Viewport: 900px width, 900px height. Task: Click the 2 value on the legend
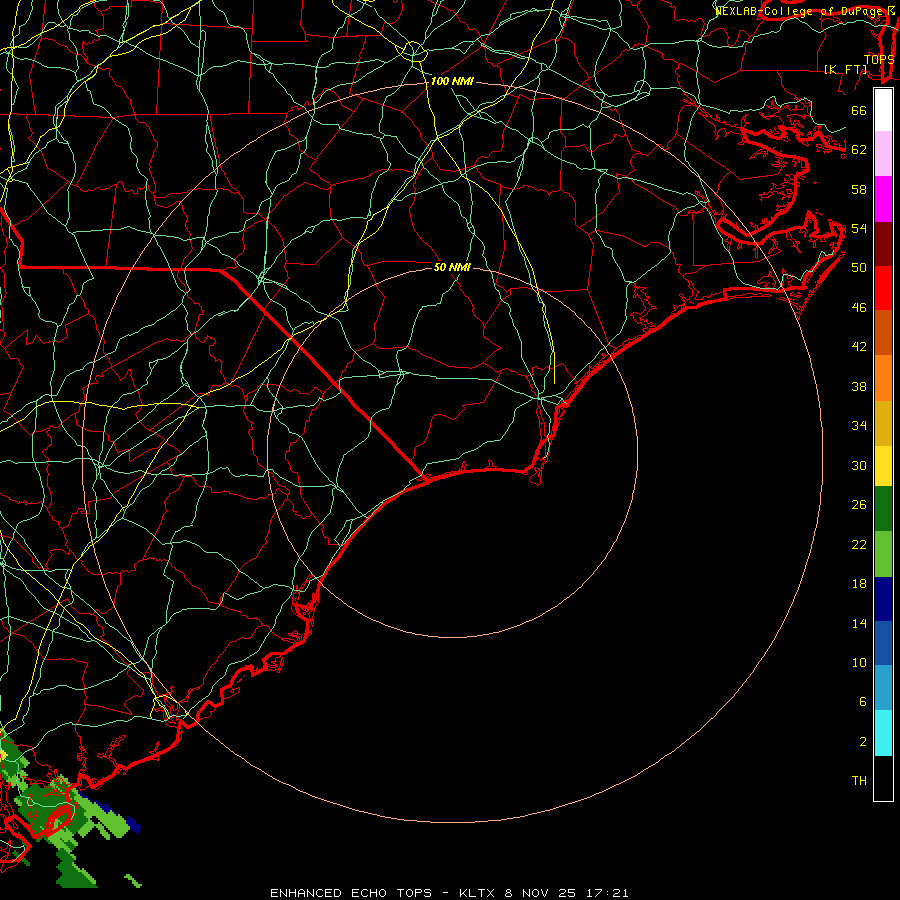(862, 742)
